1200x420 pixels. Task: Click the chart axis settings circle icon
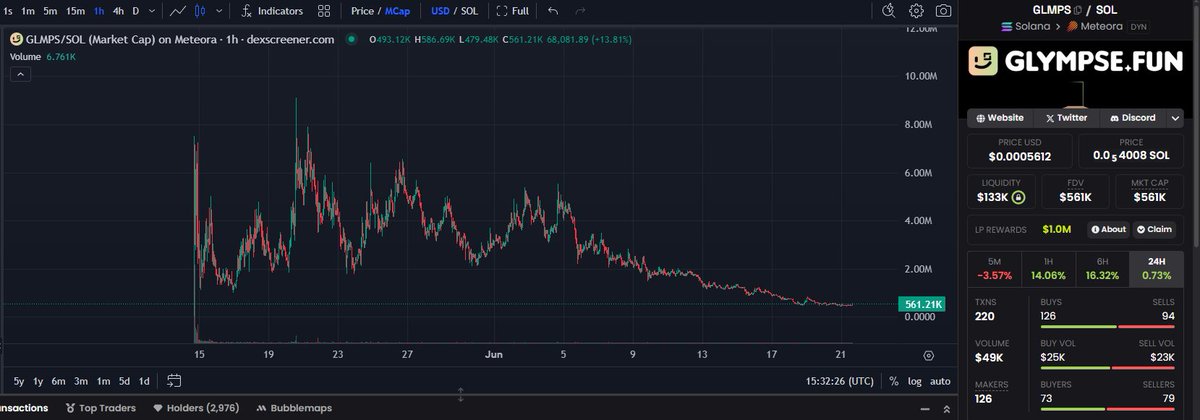click(x=929, y=355)
